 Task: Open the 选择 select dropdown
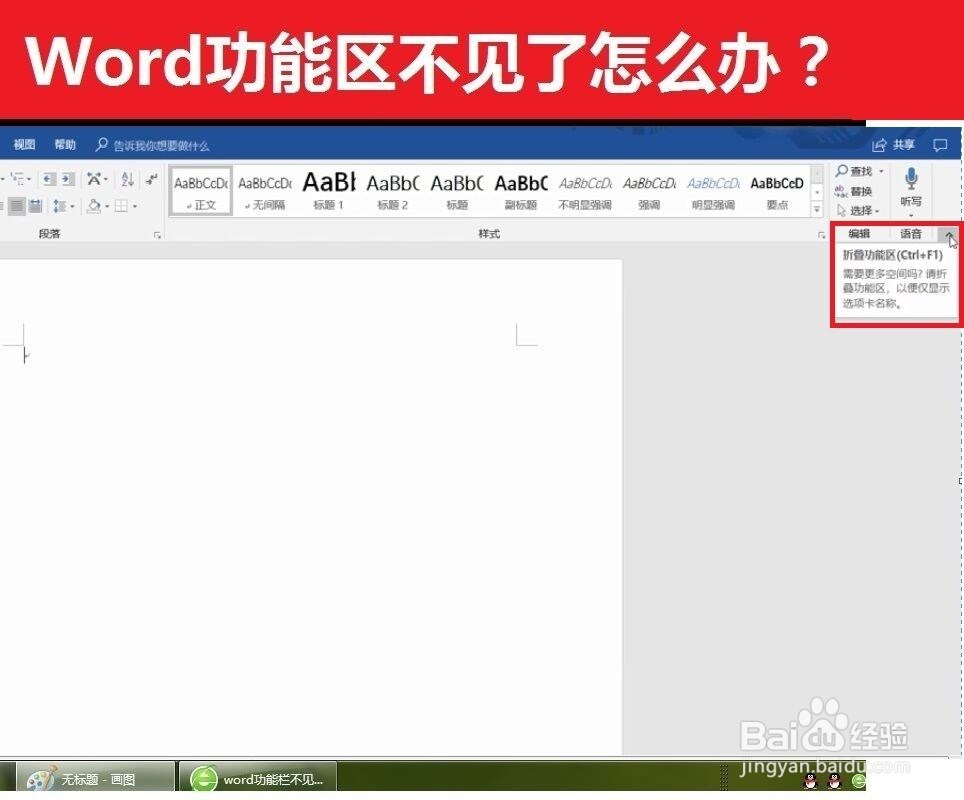pyautogui.click(x=858, y=211)
